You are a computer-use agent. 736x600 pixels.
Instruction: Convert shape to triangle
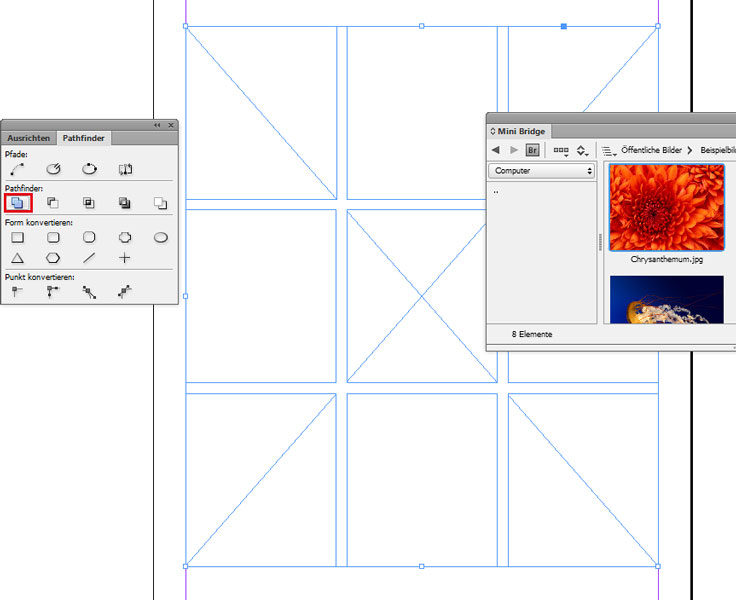[18, 258]
